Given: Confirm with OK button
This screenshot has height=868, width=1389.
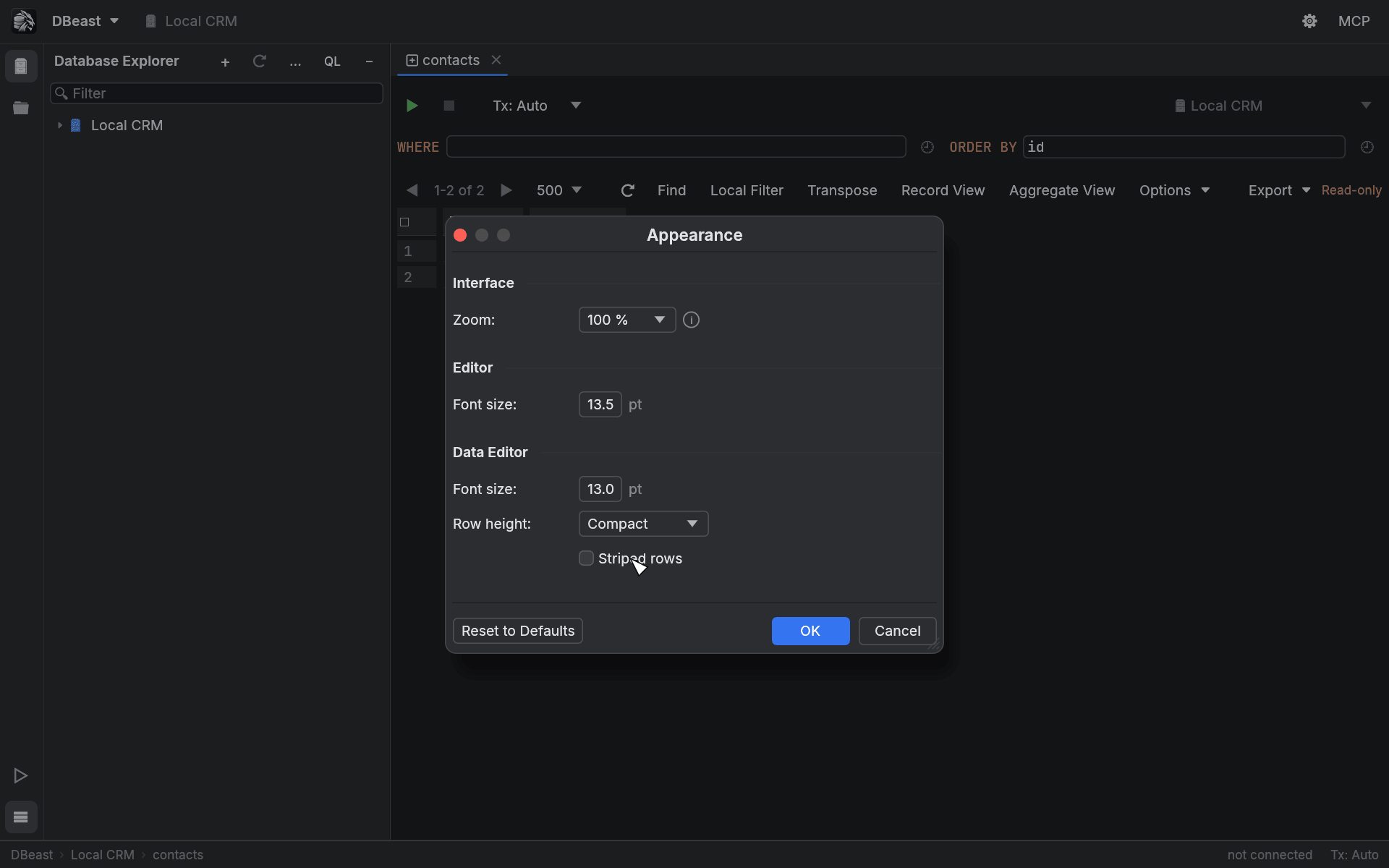Looking at the screenshot, I should point(810,631).
